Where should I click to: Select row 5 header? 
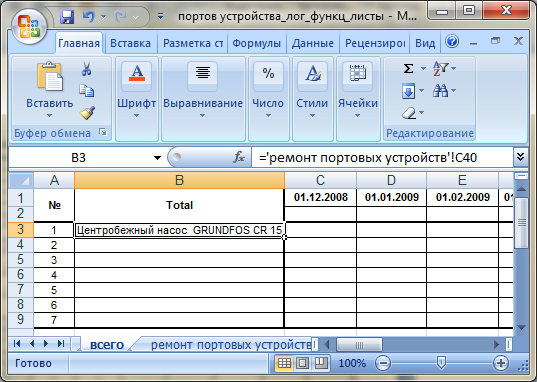coord(21,259)
